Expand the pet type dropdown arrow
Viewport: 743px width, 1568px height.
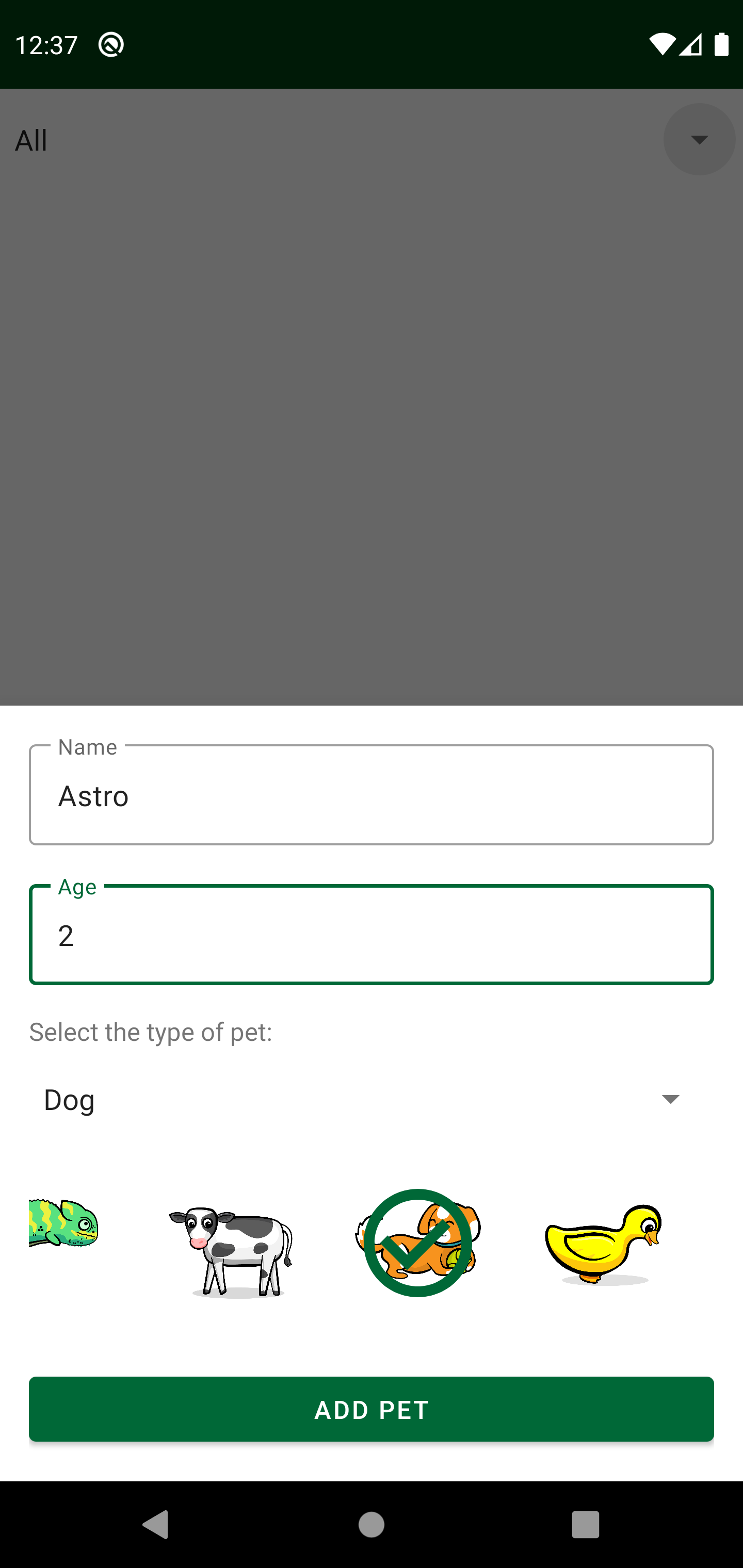click(x=671, y=1099)
